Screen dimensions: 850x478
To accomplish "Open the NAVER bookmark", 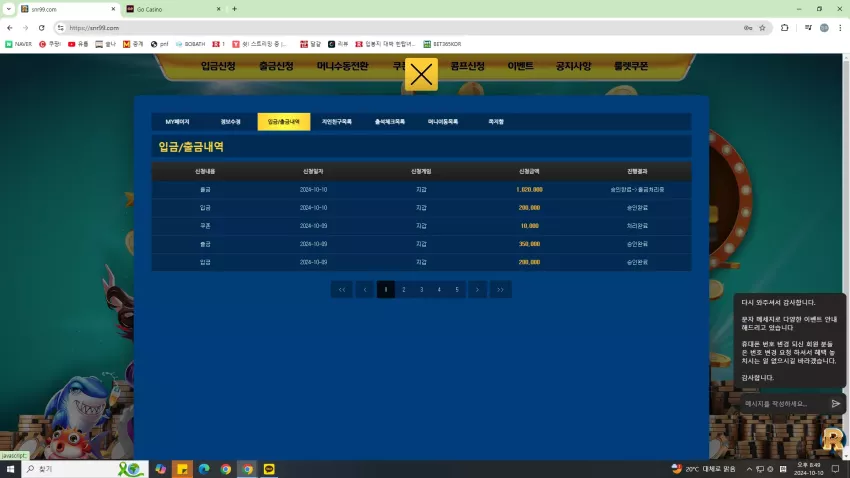I will tap(18, 44).
